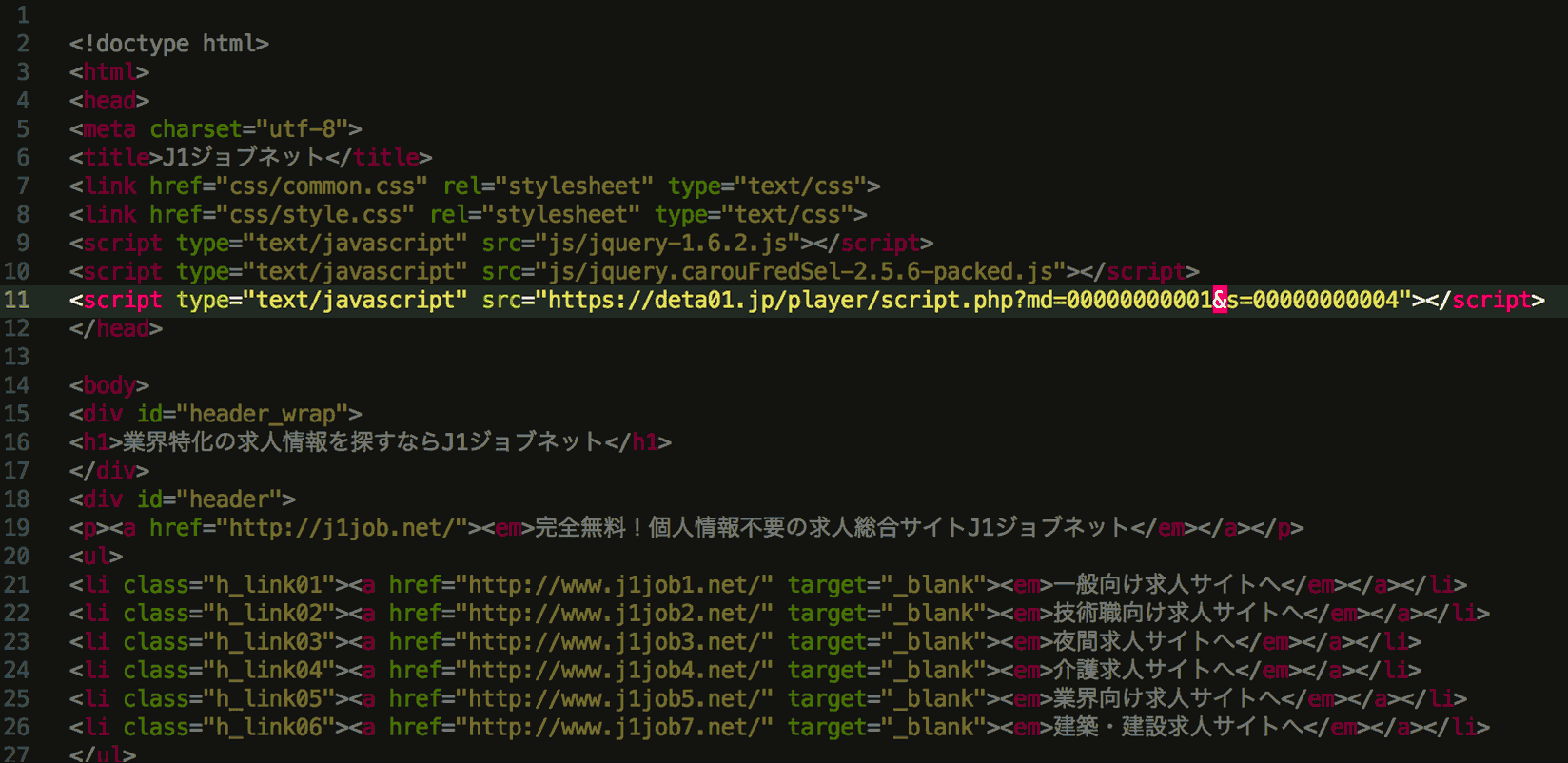Viewport: 1568px width, 763px height.
Task: Click line number 26 in the gutter
Action: [x=16, y=728]
